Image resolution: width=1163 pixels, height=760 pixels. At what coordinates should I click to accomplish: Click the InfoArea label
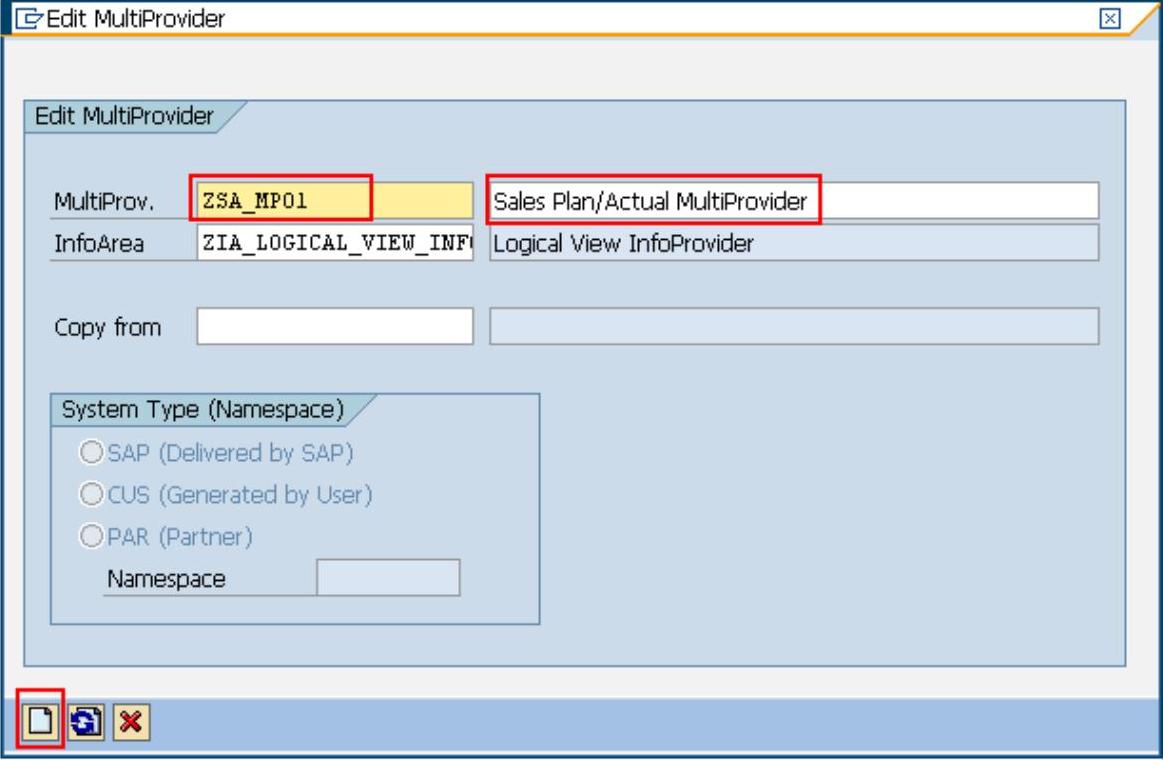point(99,244)
